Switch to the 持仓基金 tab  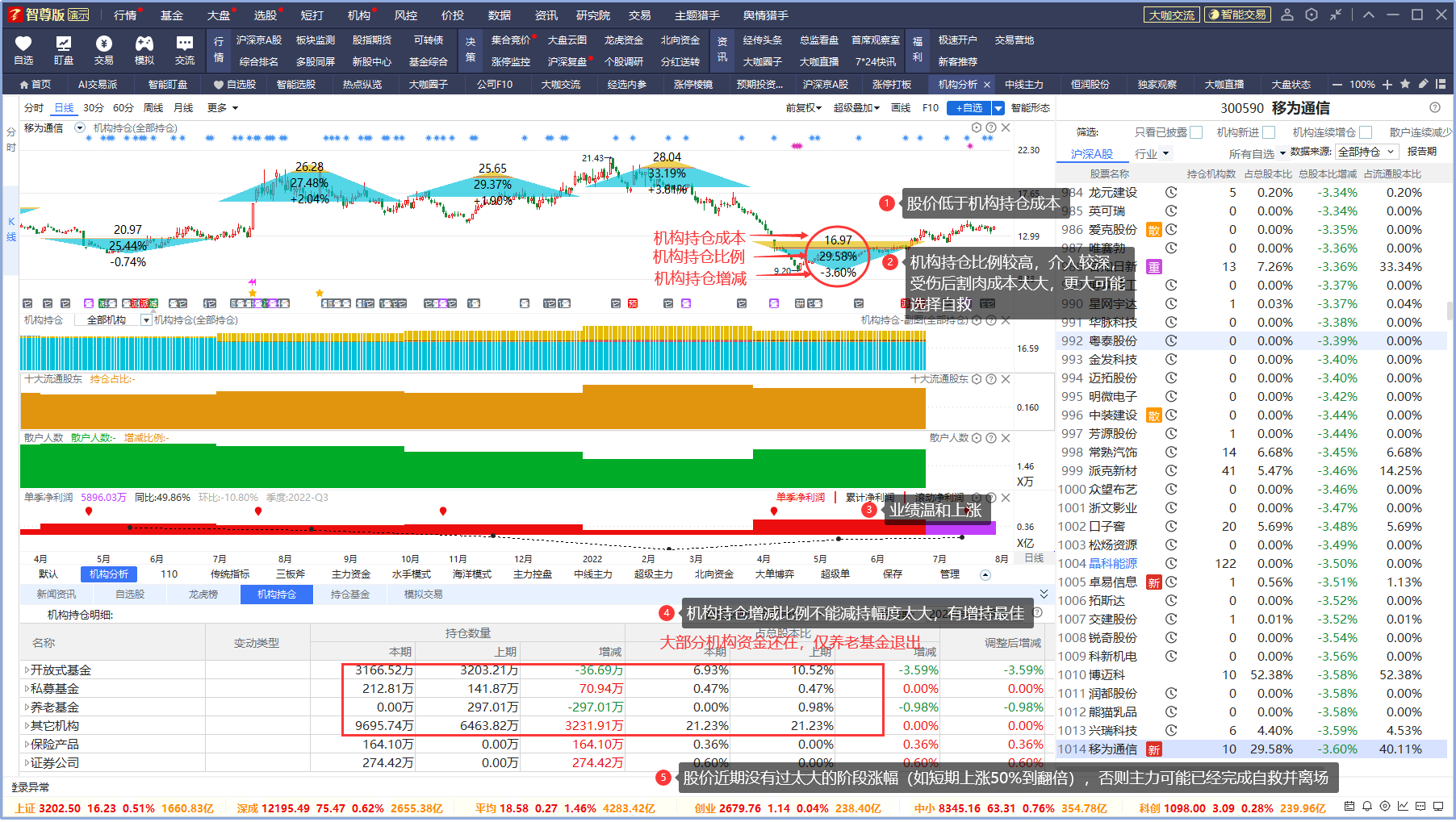pyautogui.click(x=349, y=595)
